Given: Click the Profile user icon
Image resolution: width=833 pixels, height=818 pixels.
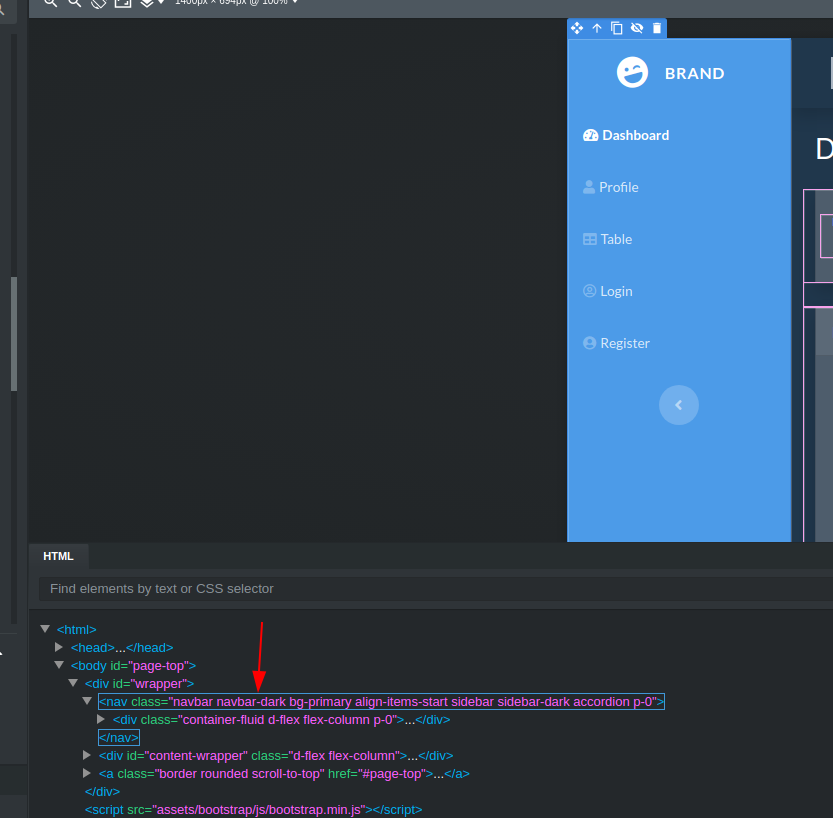Looking at the screenshot, I should click(589, 187).
